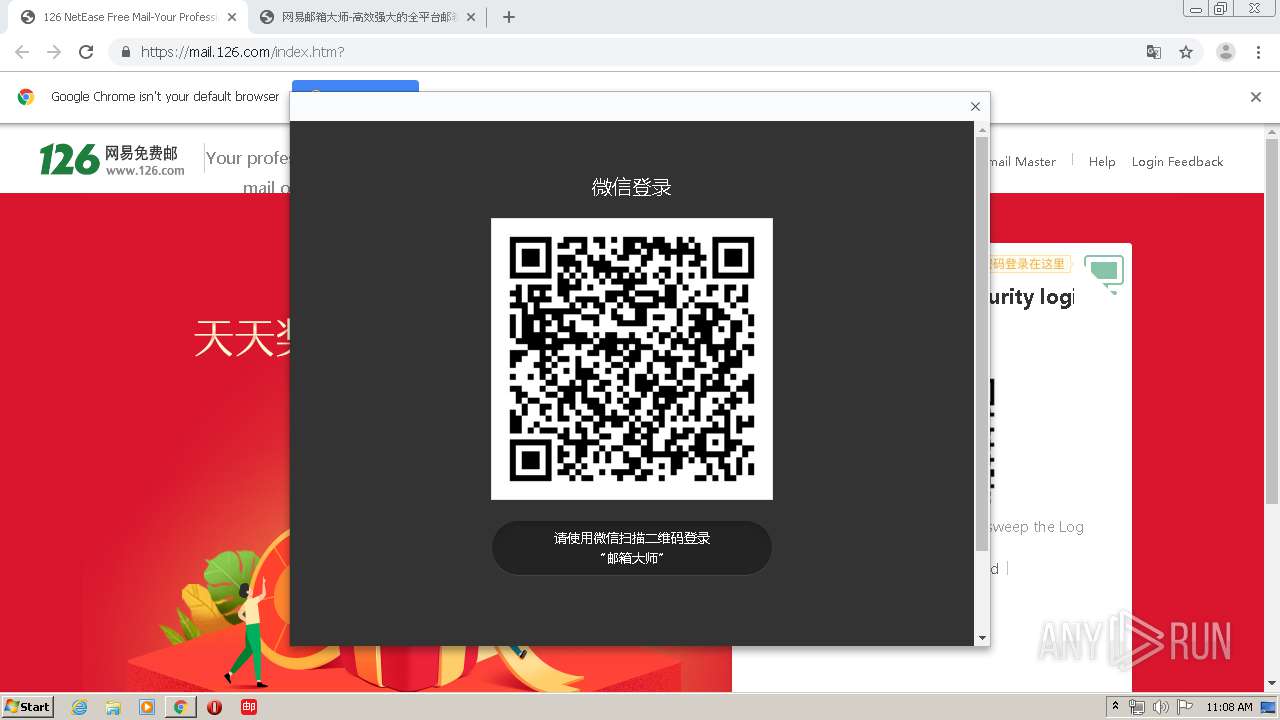Reload the current page

click(x=86, y=52)
